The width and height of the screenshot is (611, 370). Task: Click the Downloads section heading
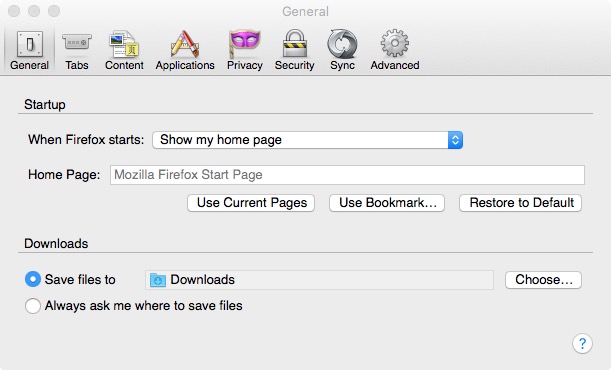(x=56, y=243)
